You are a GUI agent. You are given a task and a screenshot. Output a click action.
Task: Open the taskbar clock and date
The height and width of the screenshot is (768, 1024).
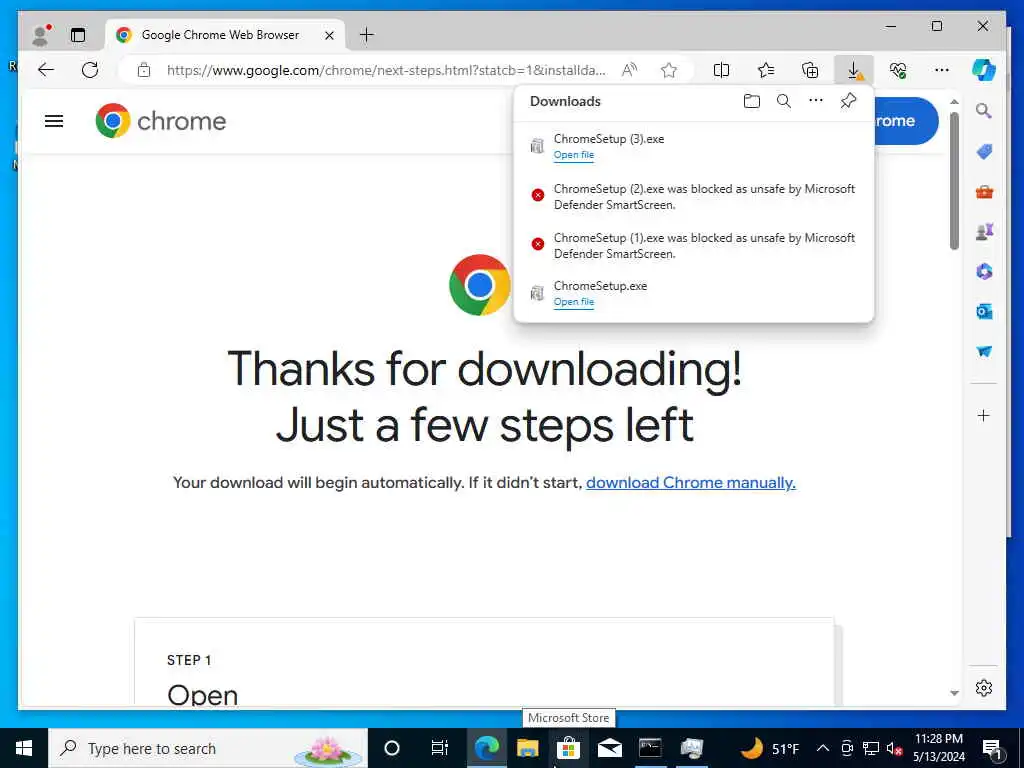[x=939, y=748]
